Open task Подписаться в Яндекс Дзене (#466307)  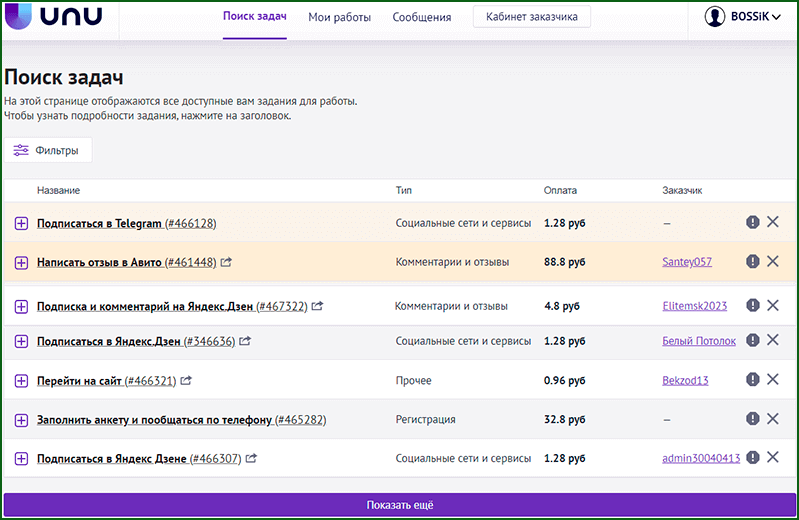pos(139,459)
